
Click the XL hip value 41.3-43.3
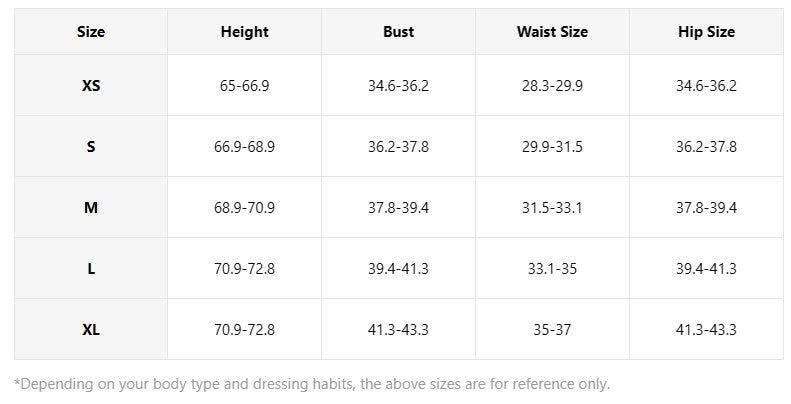(x=706, y=329)
